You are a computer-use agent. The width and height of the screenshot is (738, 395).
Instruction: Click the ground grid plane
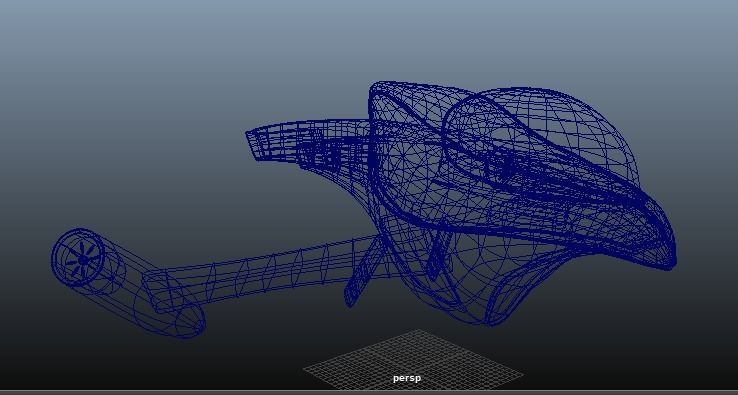413,359
